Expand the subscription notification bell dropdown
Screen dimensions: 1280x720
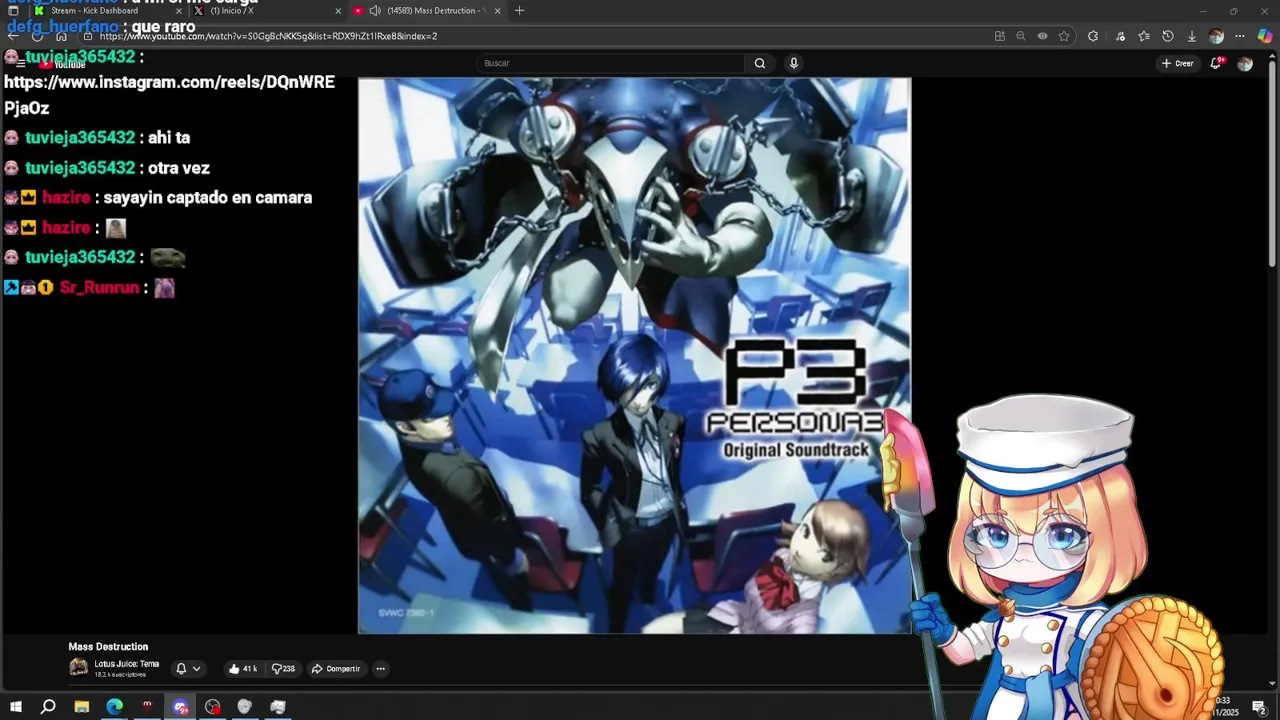pos(188,669)
